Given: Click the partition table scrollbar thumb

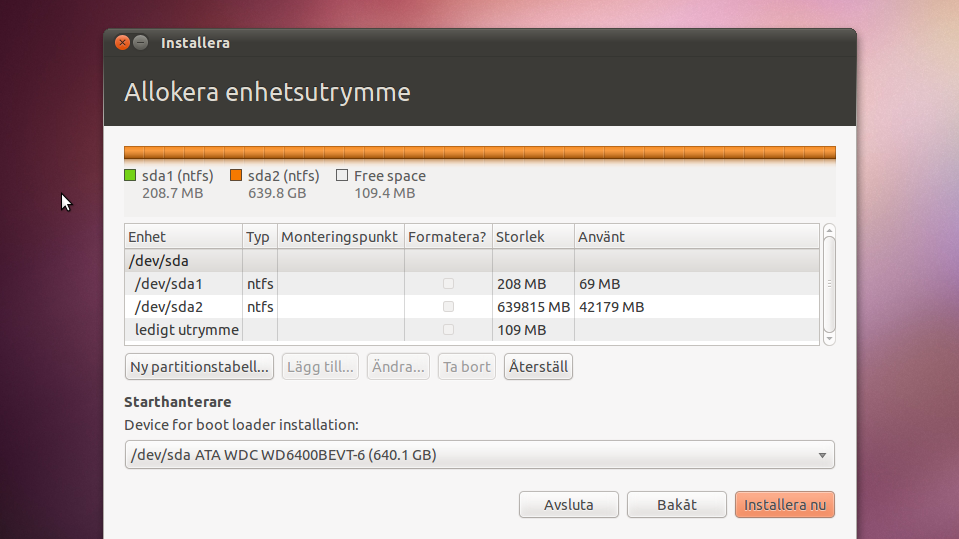Looking at the screenshot, I should [829, 284].
